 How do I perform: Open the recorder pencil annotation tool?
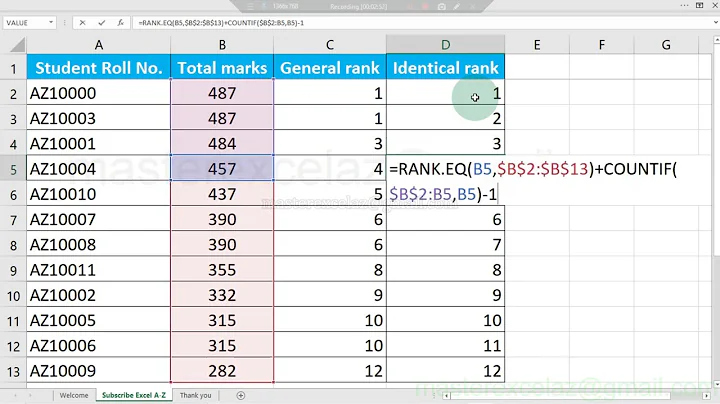456,6
